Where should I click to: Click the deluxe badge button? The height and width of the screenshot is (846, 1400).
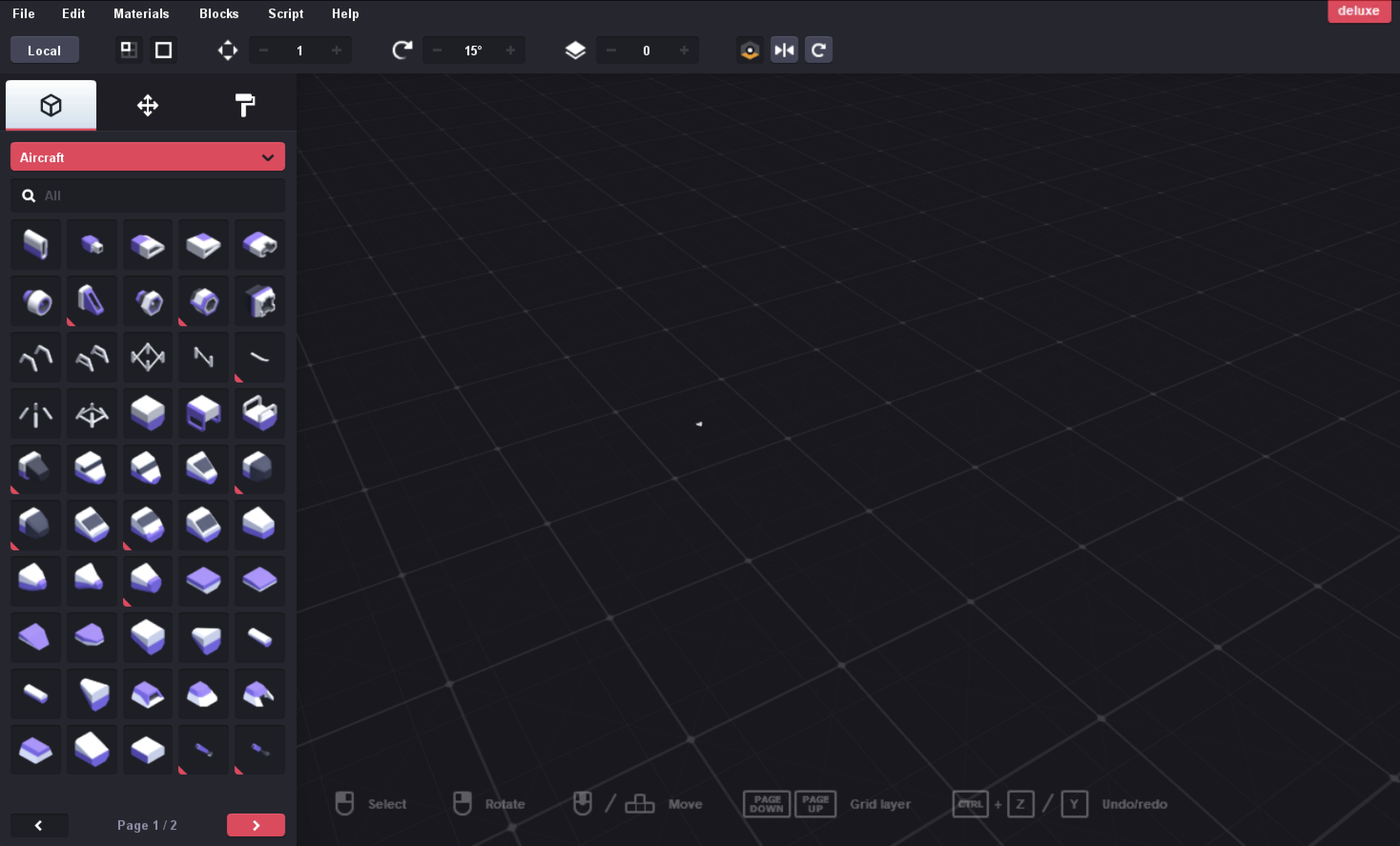pos(1358,11)
